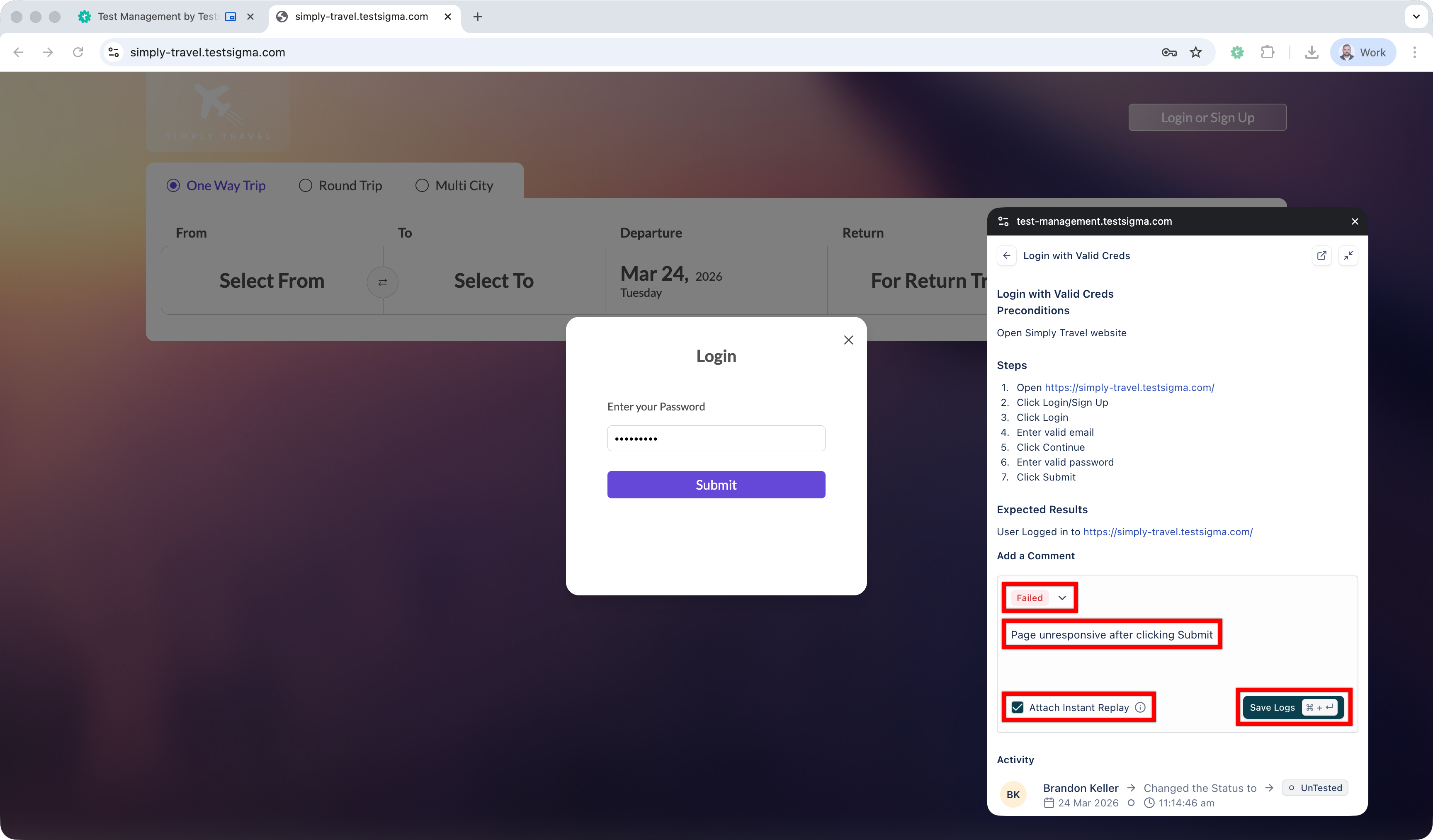This screenshot has width=1433, height=840.
Task: Bookmark this page with star icon
Action: click(1195, 52)
